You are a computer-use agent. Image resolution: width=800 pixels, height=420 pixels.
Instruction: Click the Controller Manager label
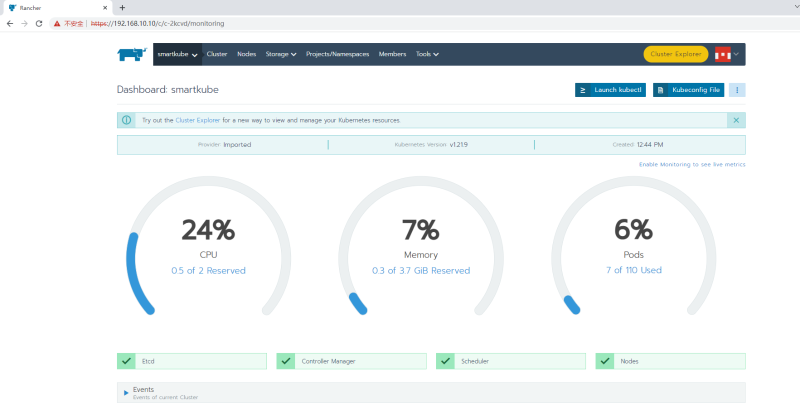point(328,361)
